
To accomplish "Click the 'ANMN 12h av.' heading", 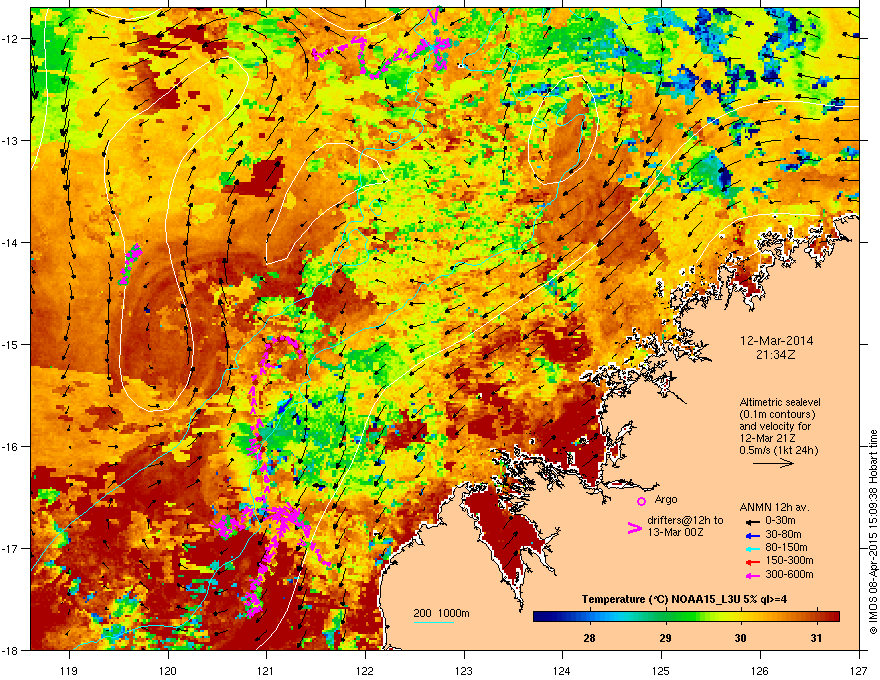I will pyautogui.click(x=774, y=508).
